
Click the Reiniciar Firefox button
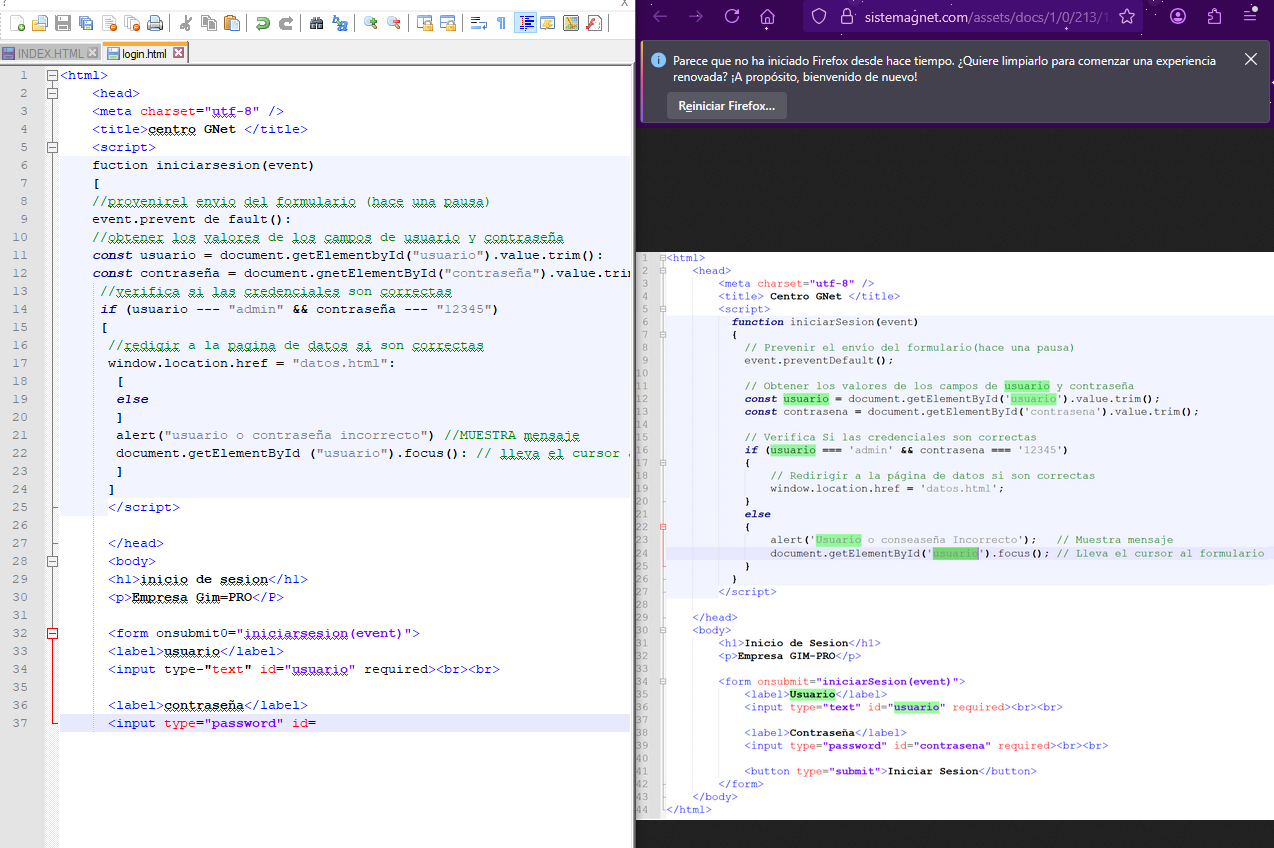pos(726,106)
